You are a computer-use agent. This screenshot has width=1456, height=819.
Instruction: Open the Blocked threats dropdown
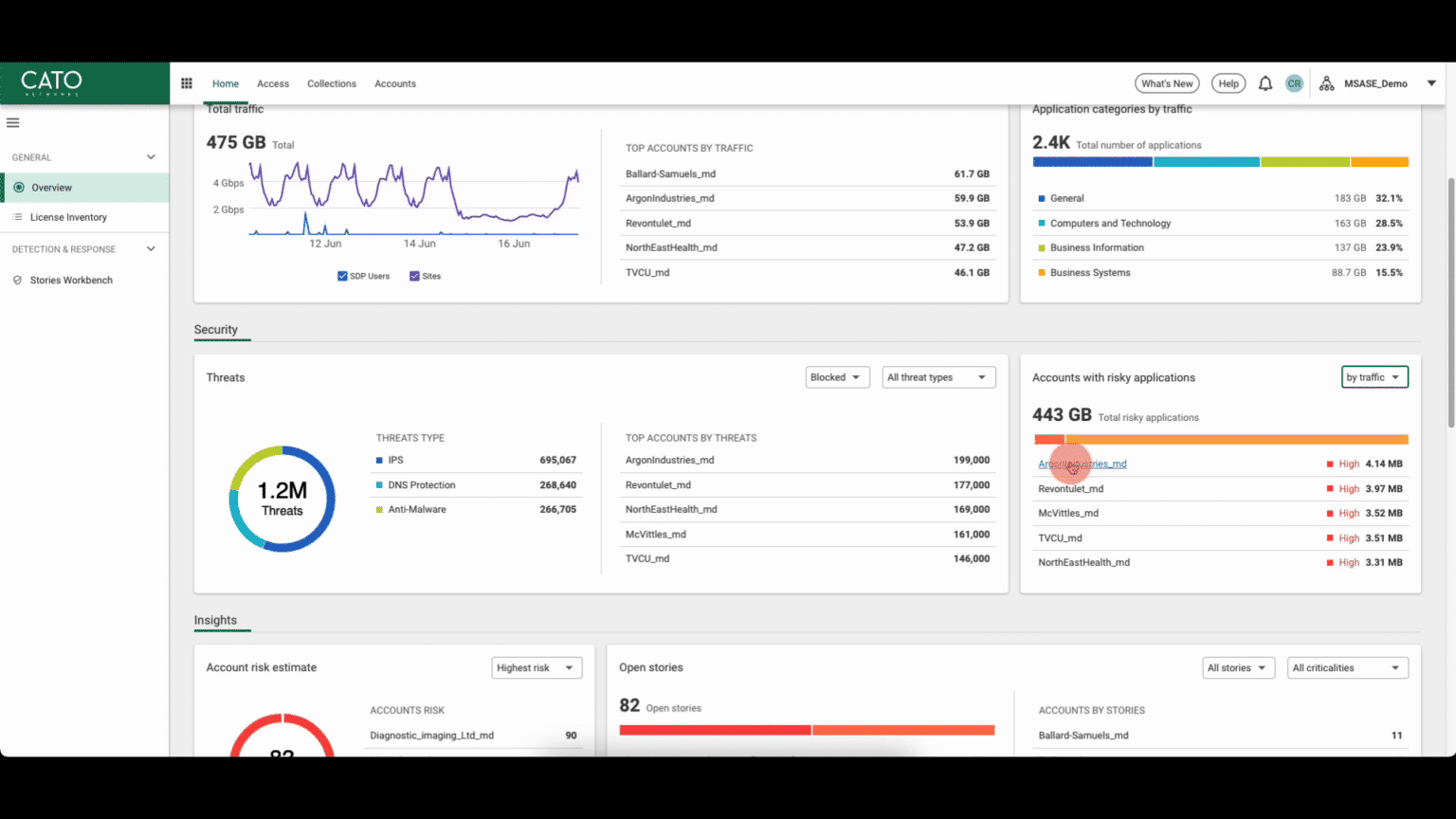pos(837,377)
